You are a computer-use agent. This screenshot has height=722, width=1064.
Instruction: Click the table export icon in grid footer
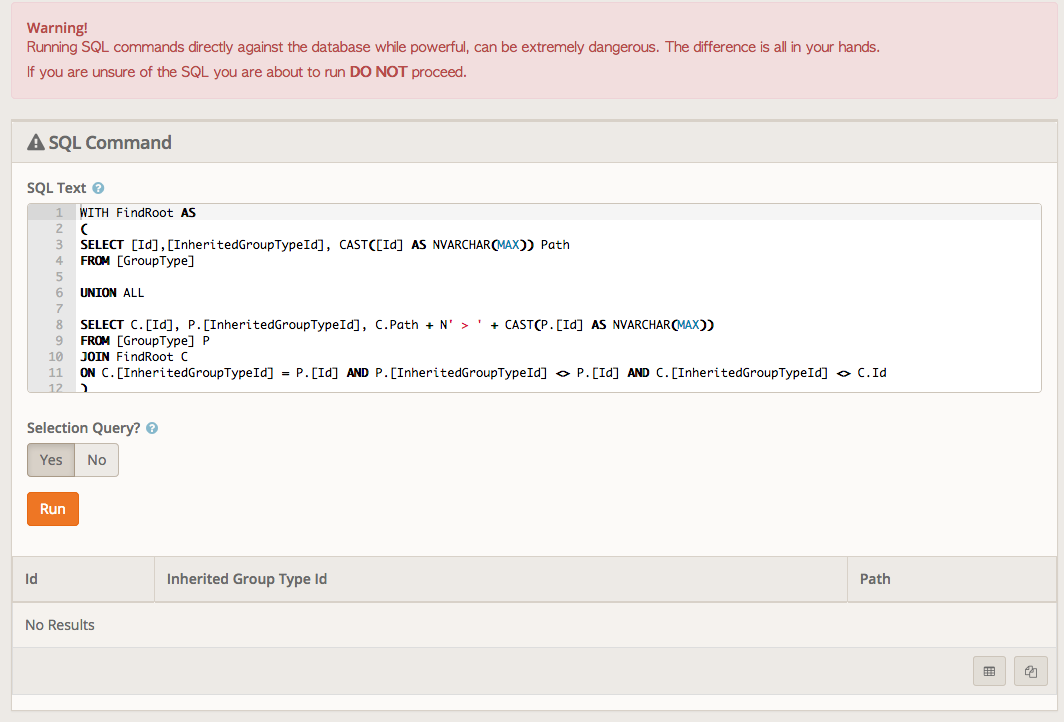coord(989,672)
